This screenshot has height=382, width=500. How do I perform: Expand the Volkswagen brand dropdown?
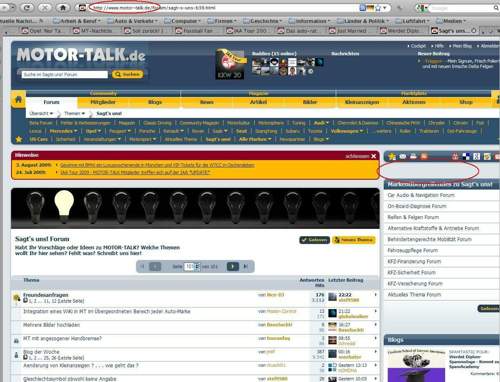coord(347,131)
